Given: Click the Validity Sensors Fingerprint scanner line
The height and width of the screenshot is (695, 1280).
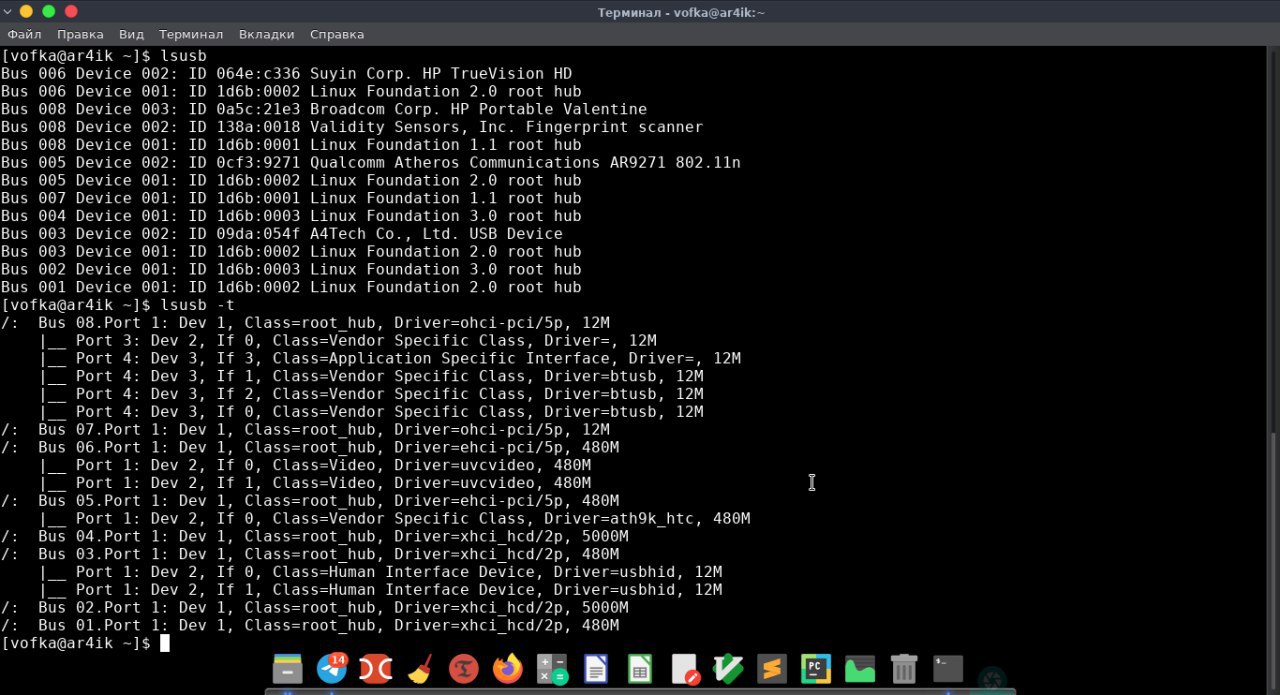Looking at the screenshot, I should coord(352,127).
